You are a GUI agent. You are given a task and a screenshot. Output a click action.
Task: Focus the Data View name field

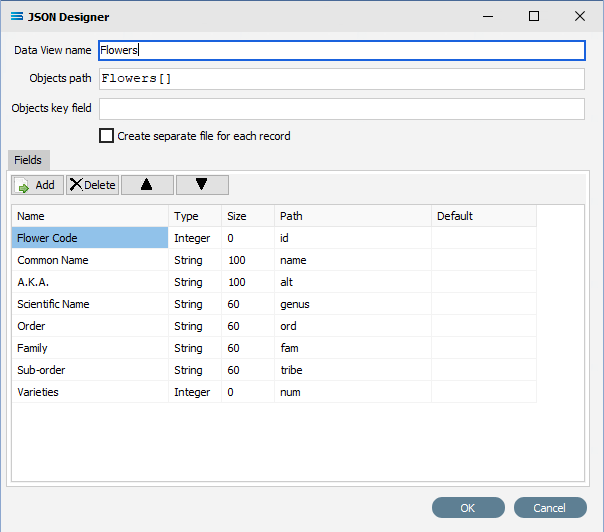coord(342,50)
